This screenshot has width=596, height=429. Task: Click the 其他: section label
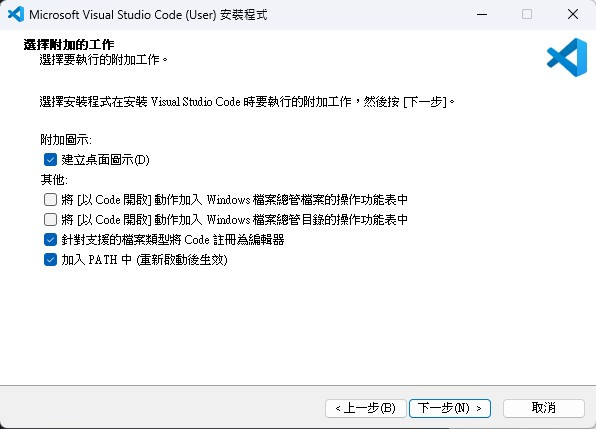coord(54,180)
